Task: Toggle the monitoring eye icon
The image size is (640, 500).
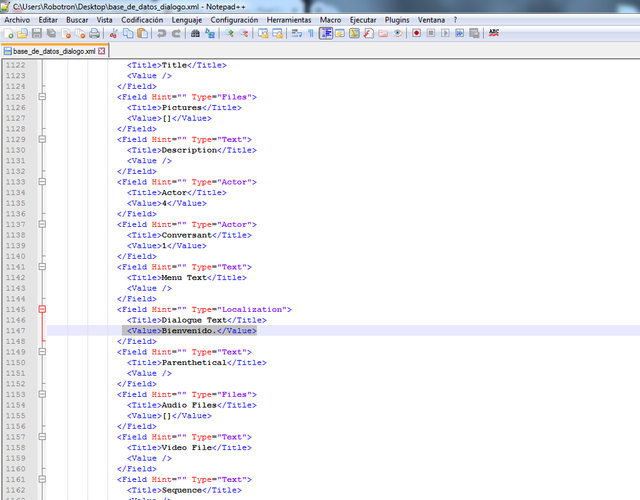Action: [398, 33]
